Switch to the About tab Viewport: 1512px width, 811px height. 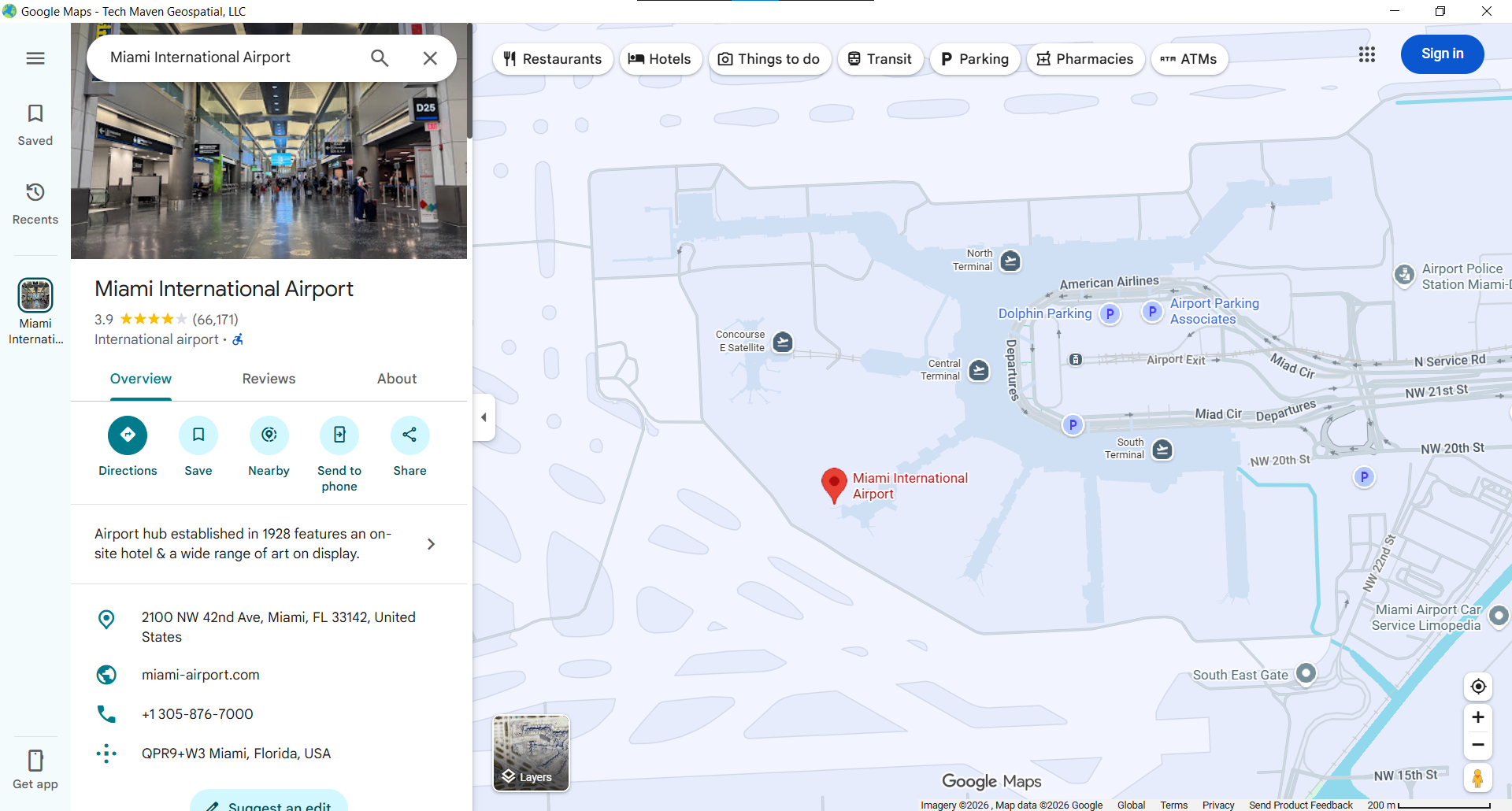click(x=397, y=379)
